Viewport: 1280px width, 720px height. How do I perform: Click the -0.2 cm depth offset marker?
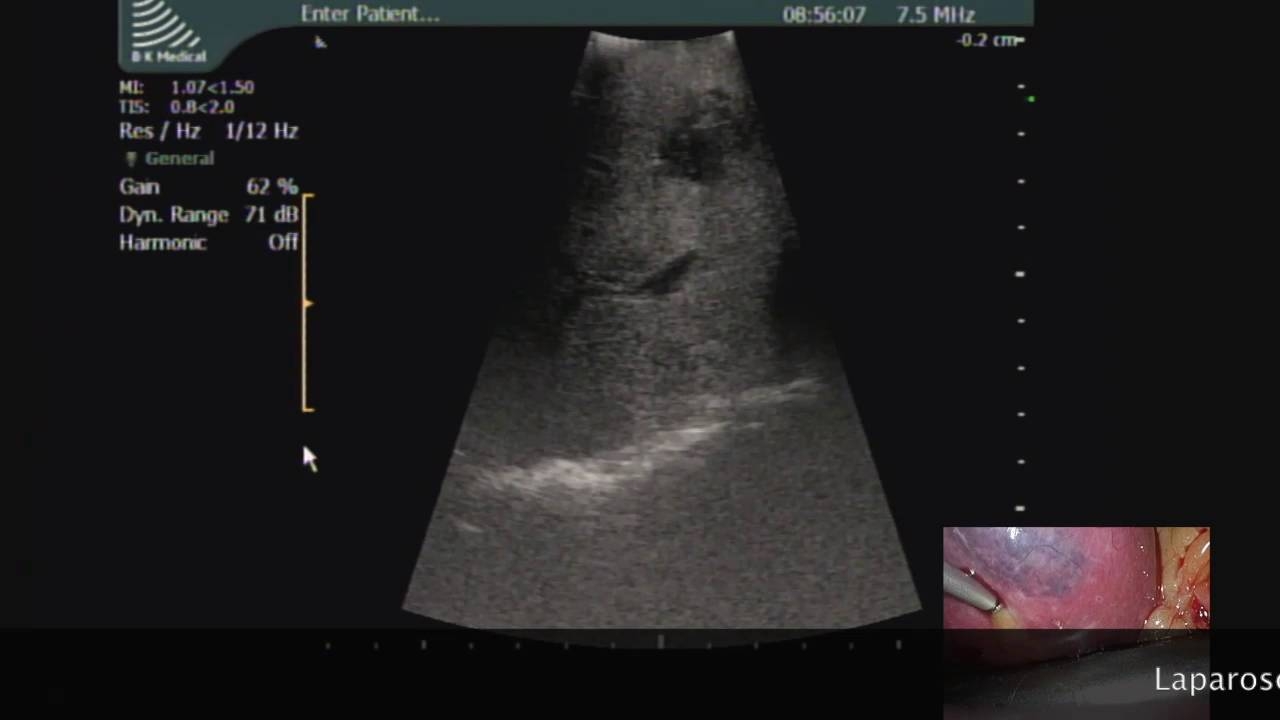[x=990, y=40]
